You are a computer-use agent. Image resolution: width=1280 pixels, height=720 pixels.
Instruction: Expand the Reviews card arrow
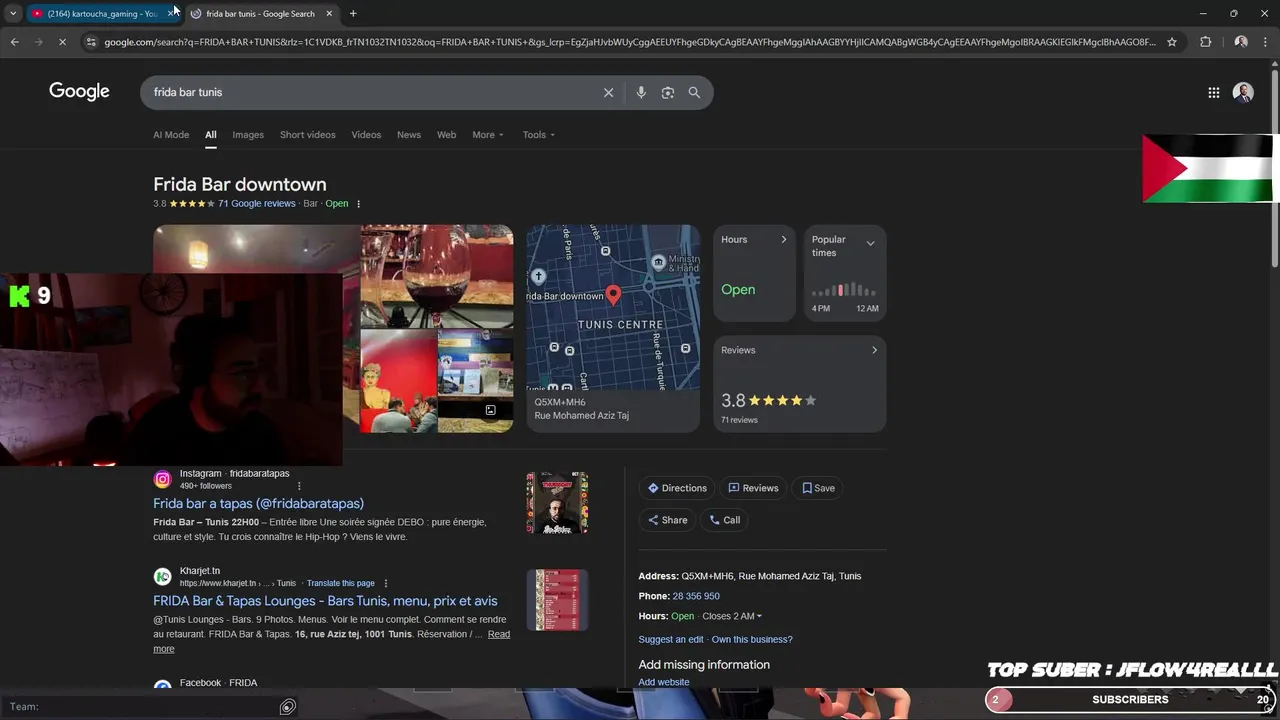pos(874,350)
